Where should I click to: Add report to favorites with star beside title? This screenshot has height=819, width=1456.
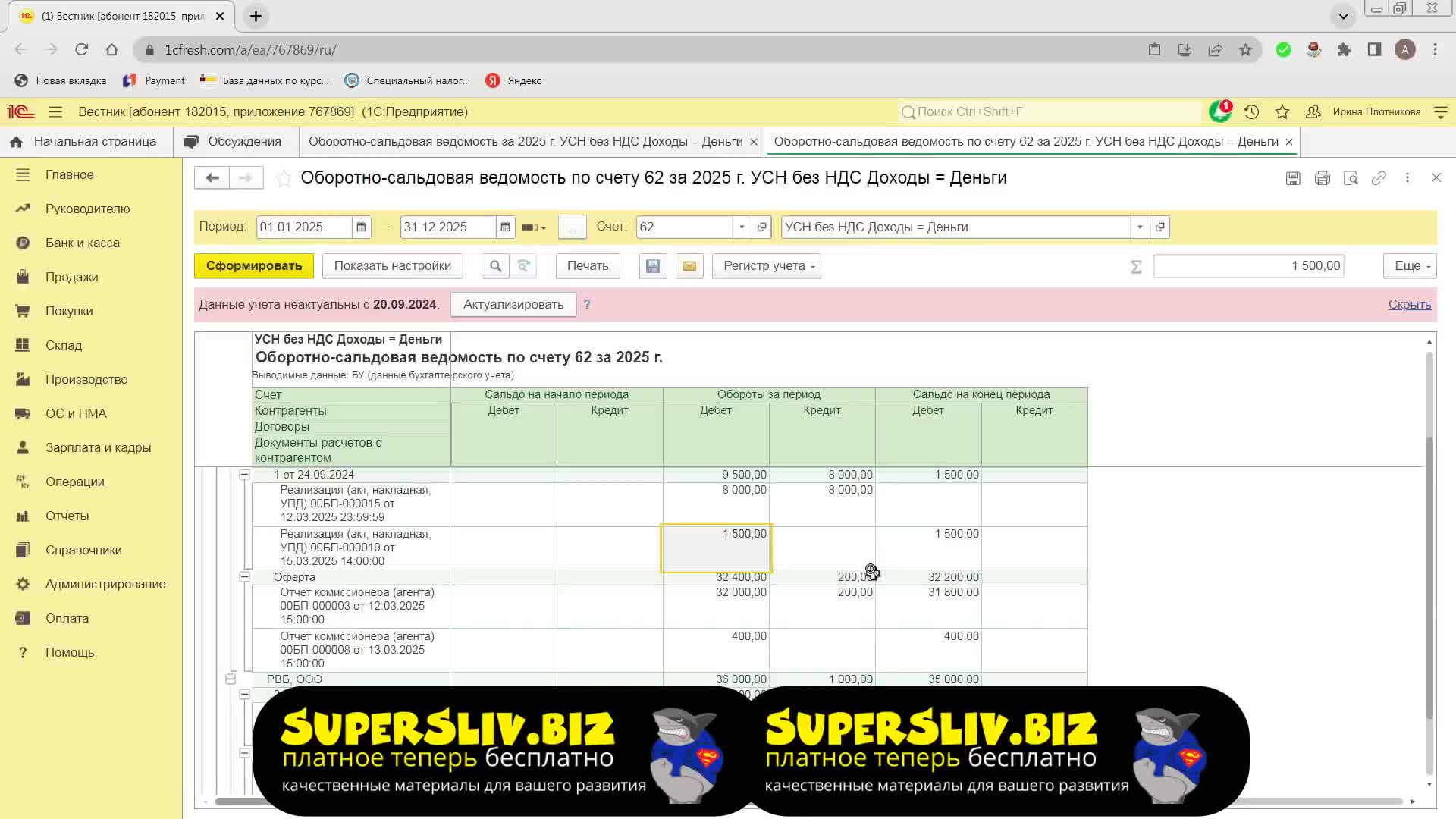(x=283, y=178)
